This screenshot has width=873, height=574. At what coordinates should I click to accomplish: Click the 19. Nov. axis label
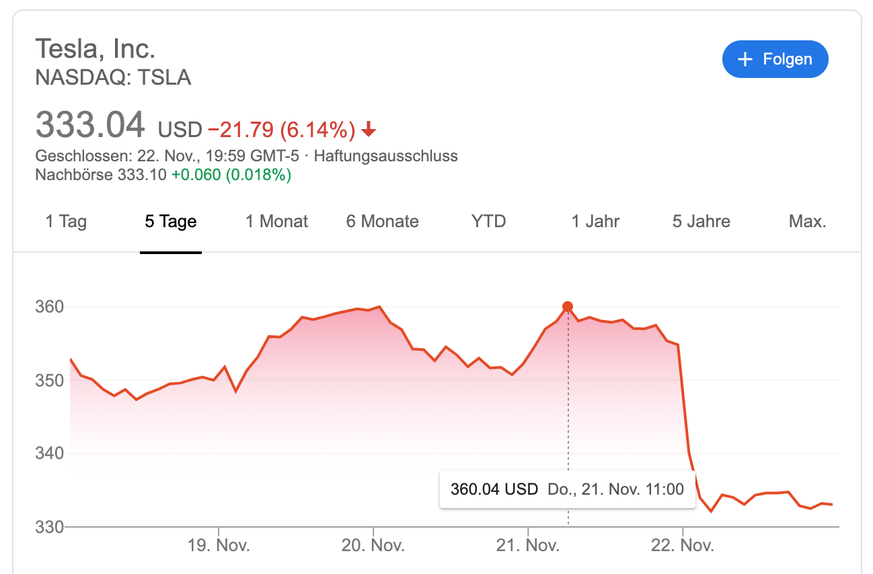(219, 546)
